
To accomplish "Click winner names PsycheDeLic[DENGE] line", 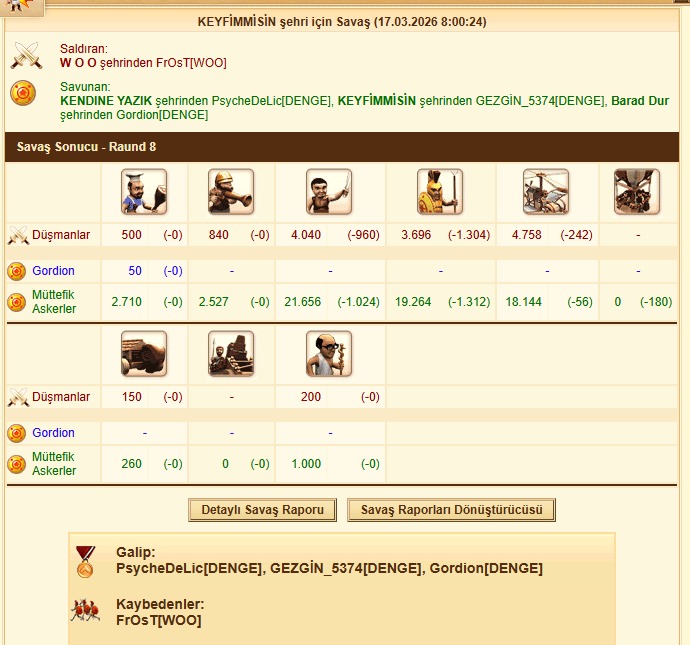I will [x=329, y=568].
